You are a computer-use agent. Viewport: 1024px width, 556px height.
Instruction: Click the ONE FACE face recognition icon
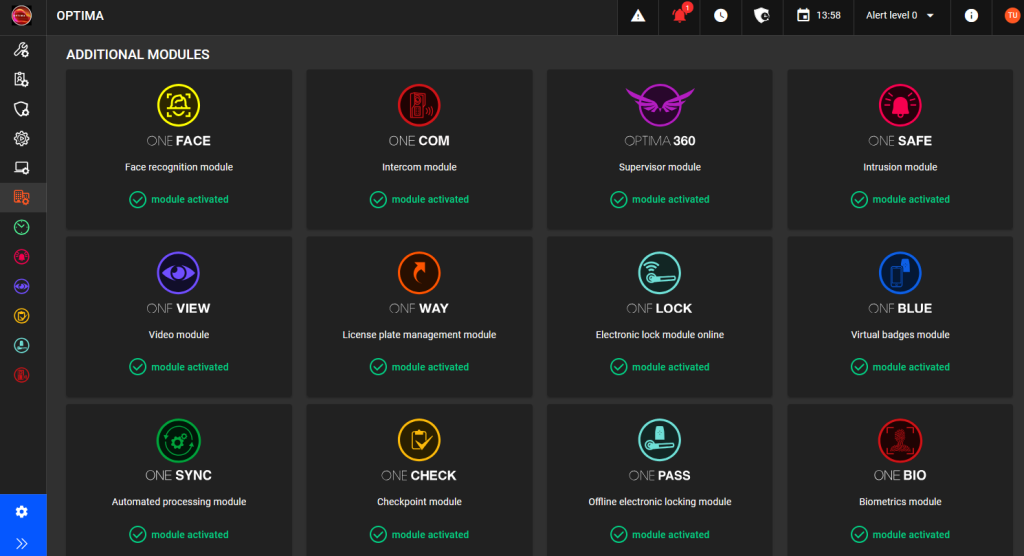tap(178, 105)
